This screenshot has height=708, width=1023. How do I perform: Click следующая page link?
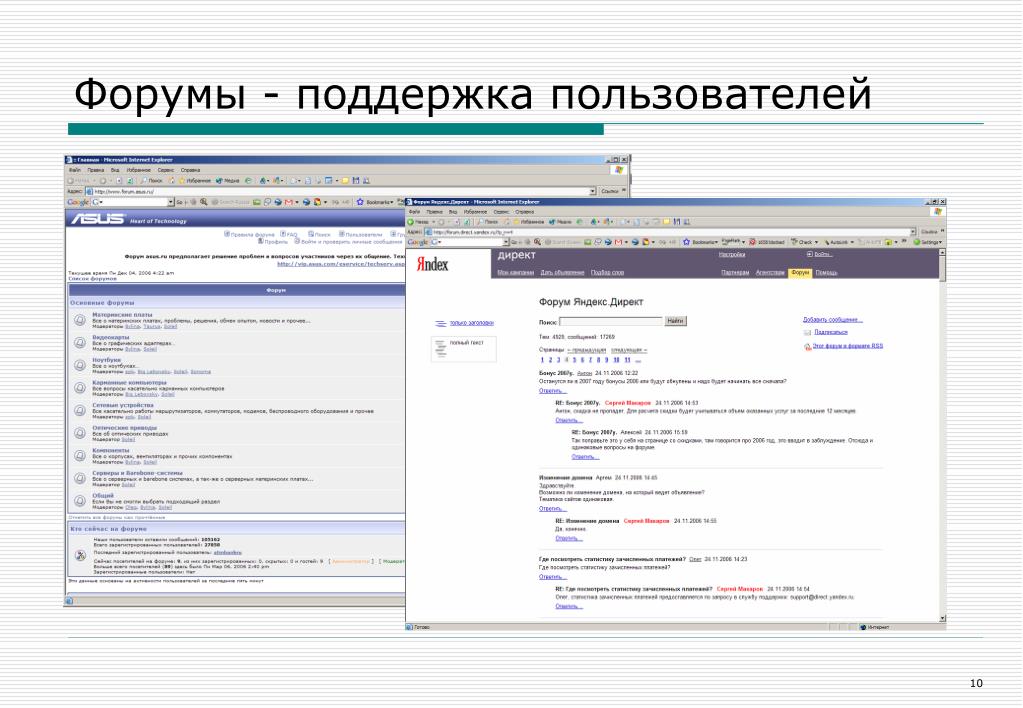click(x=629, y=350)
